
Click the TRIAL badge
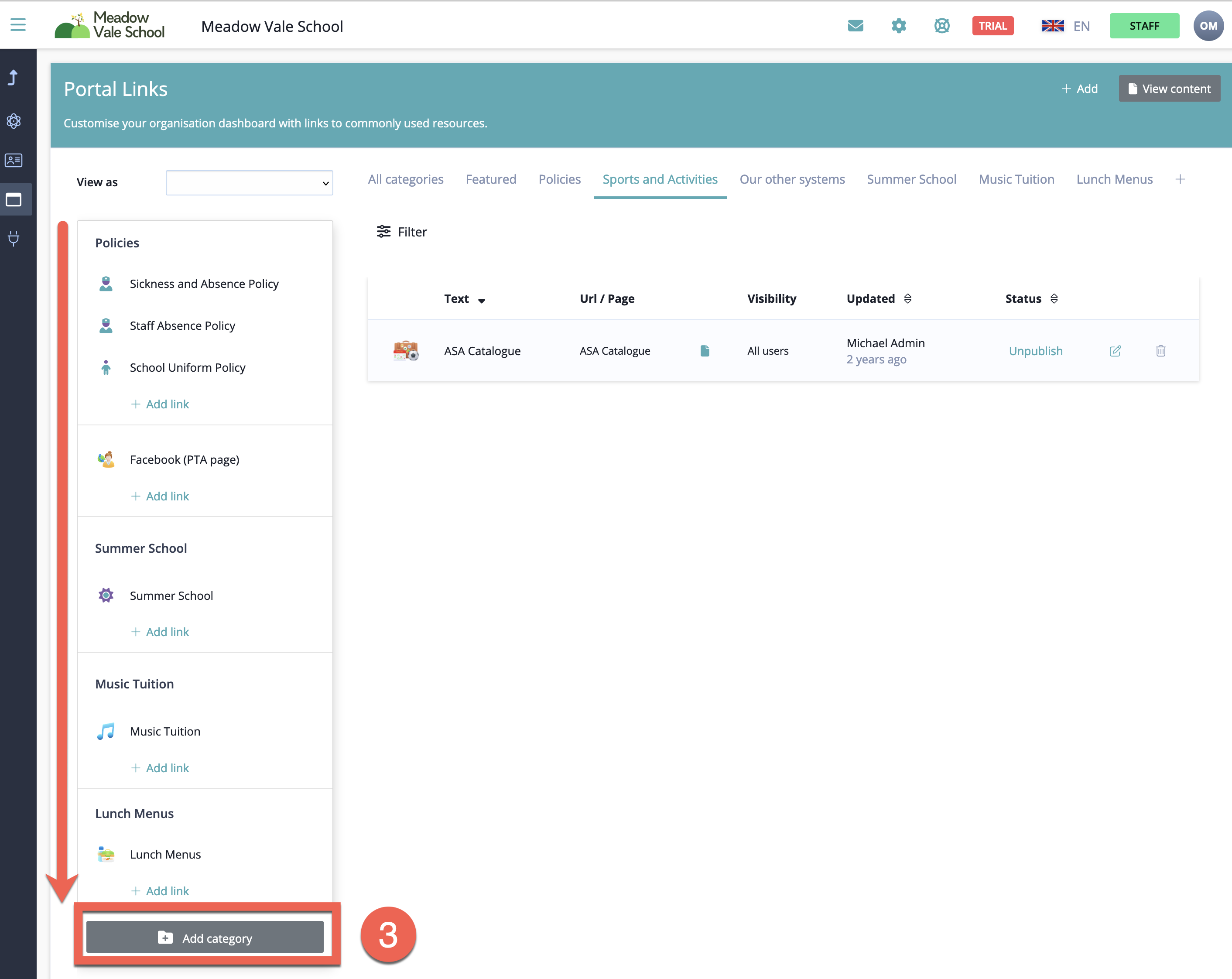(x=992, y=26)
